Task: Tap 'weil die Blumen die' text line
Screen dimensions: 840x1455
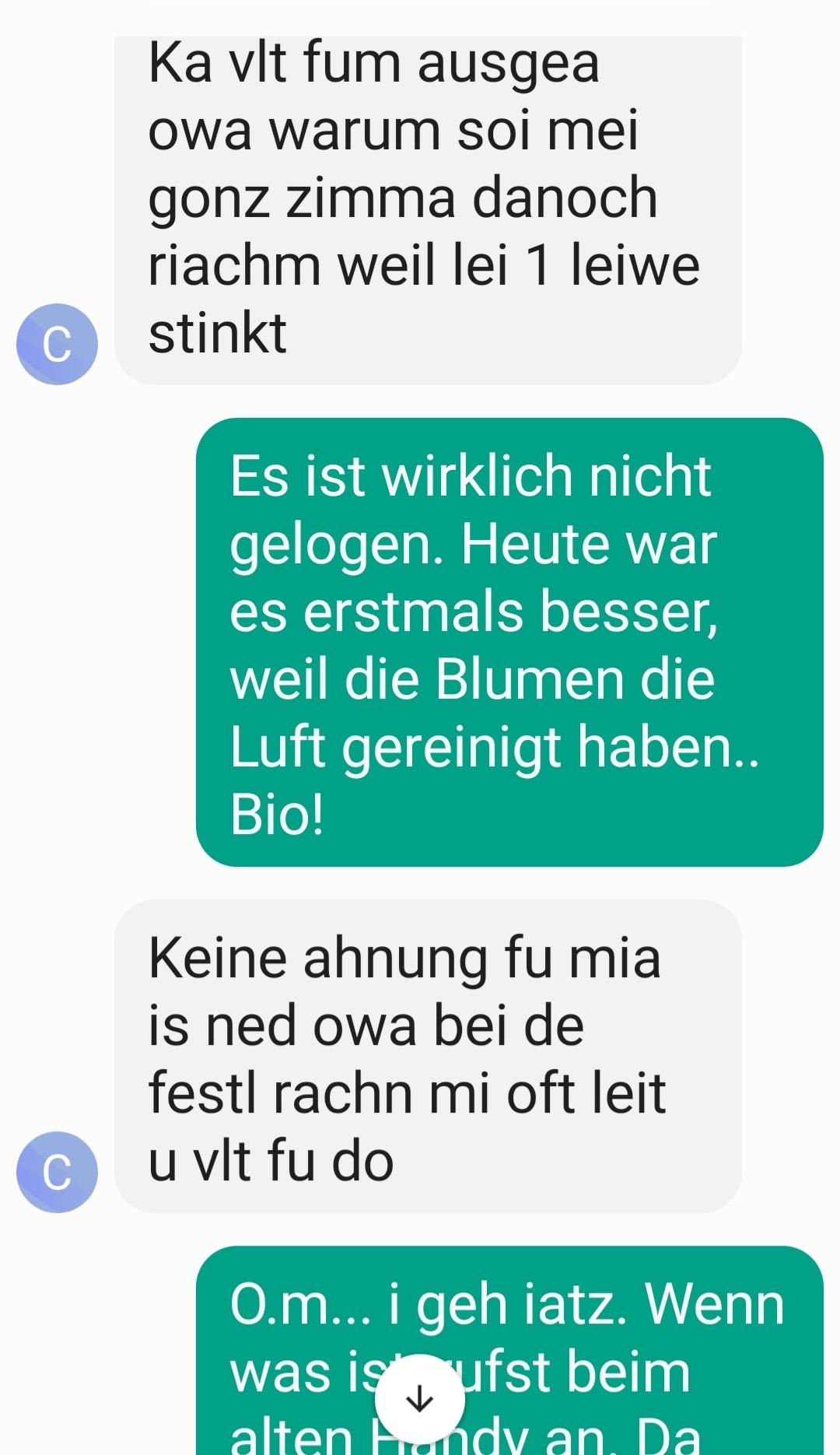Action: tap(472, 679)
